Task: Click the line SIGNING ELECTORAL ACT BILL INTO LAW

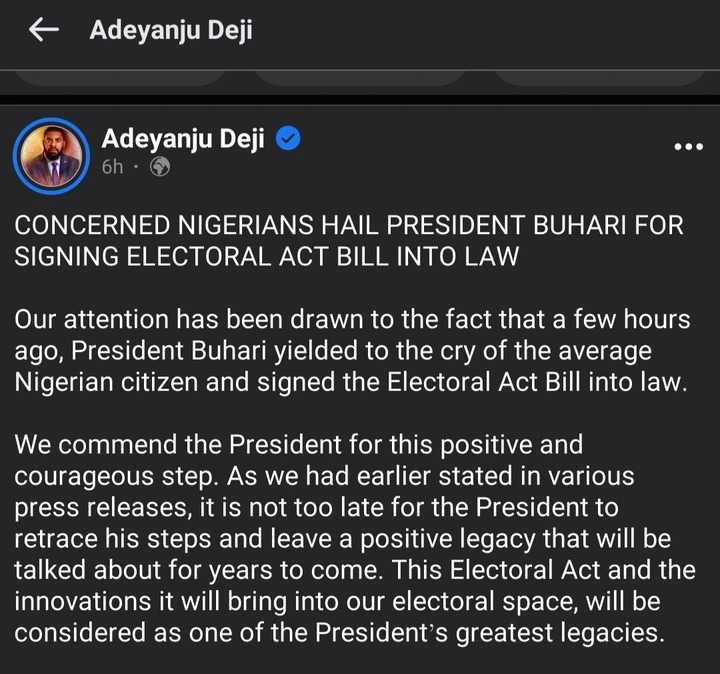Action: pyautogui.click(x=267, y=256)
